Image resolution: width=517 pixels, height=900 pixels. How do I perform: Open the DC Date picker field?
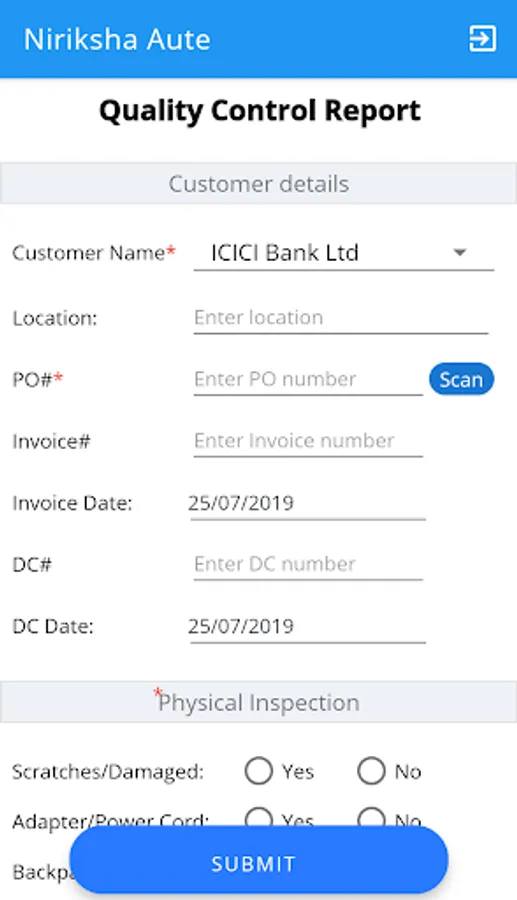(x=308, y=626)
